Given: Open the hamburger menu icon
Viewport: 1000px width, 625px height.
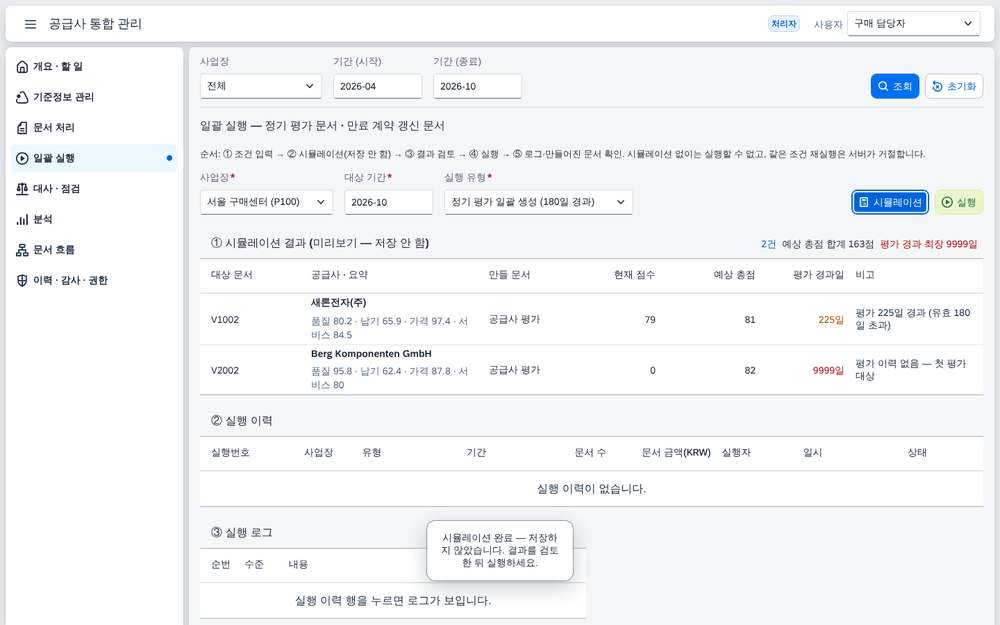Looking at the screenshot, I should click(x=30, y=24).
